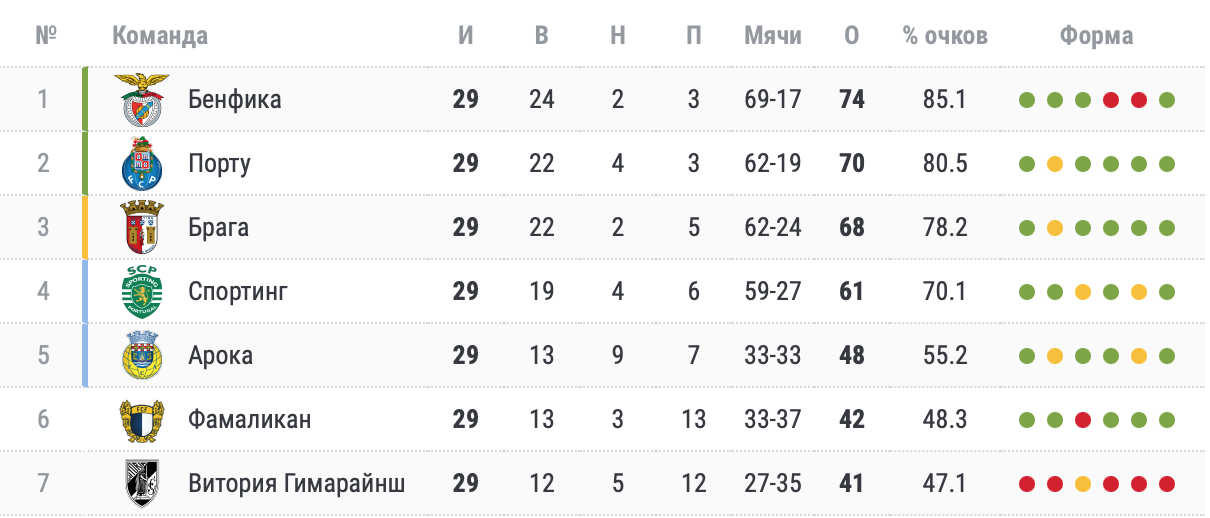Click the Braga club crest
Image resolution: width=1210 pixels, height=518 pixels.
tap(142, 228)
